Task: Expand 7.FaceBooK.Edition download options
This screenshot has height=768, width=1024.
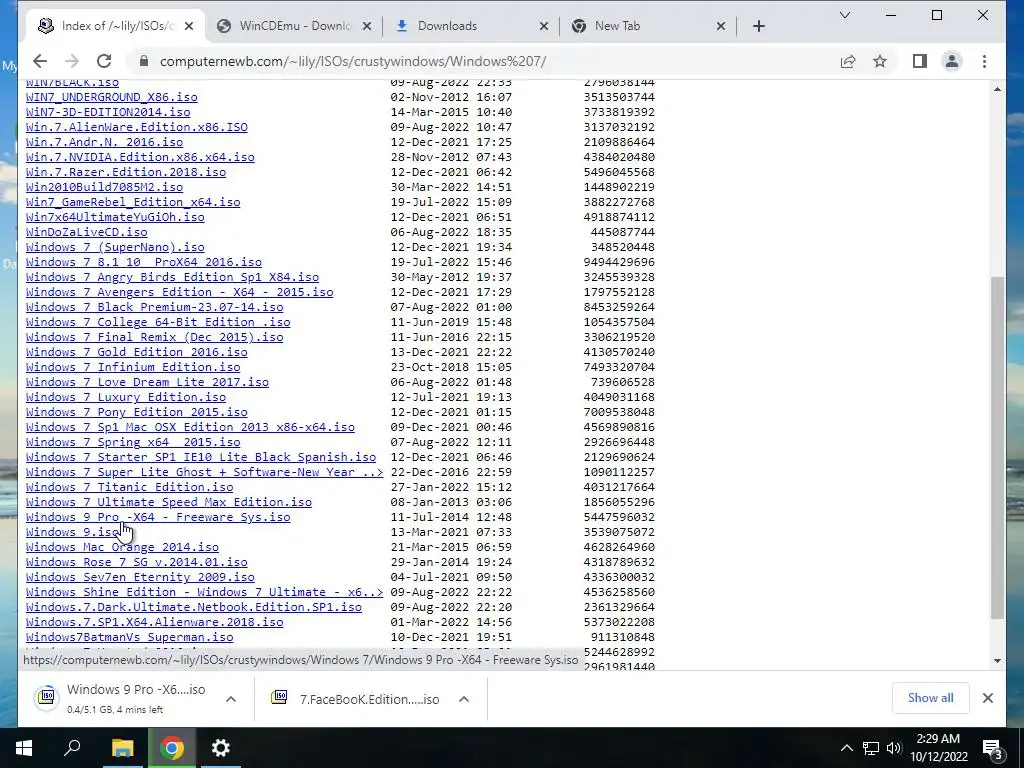Action: [x=464, y=699]
